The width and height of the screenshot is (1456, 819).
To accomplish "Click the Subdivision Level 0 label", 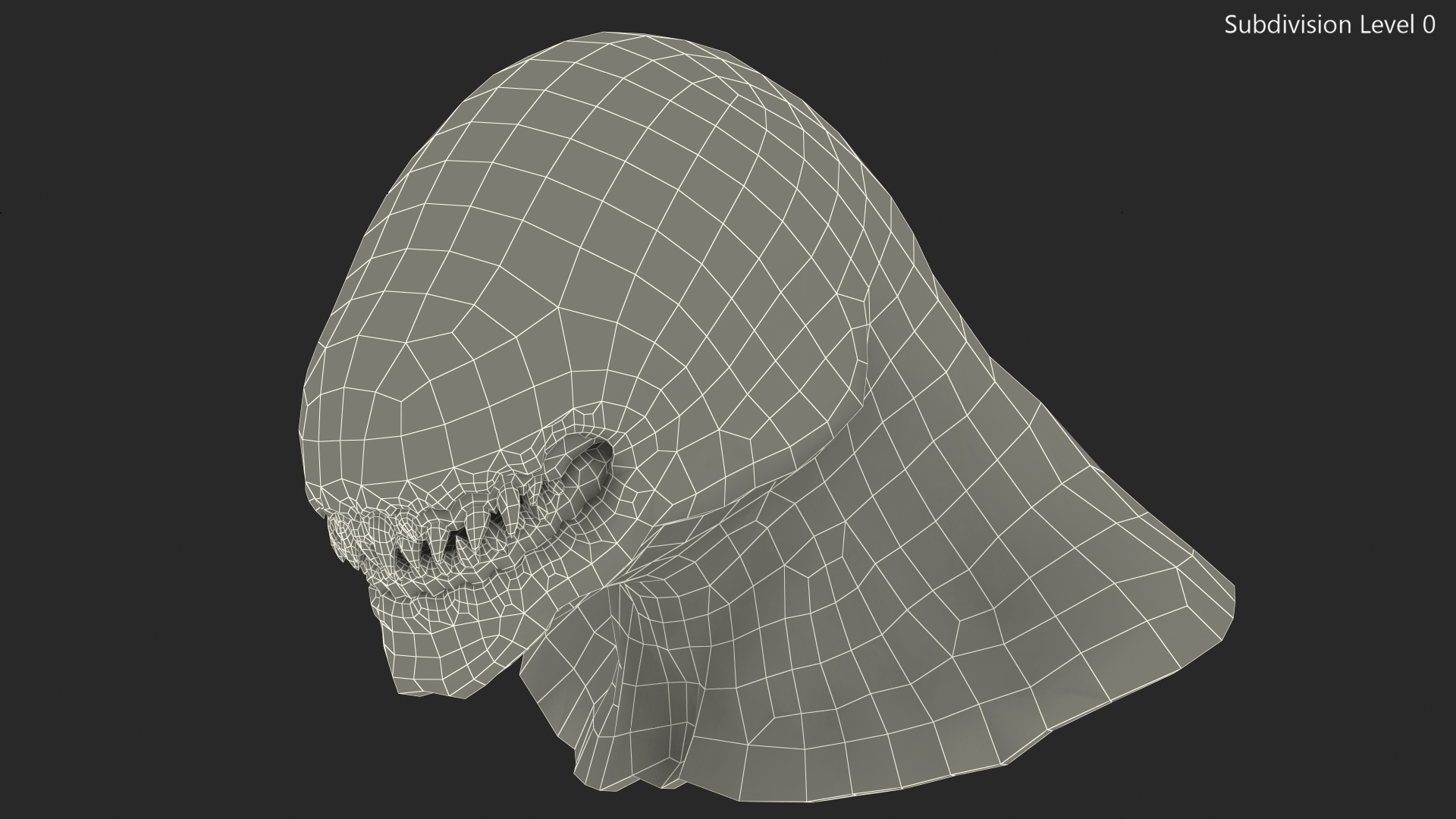I will pyautogui.click(x=1329, y=25).
